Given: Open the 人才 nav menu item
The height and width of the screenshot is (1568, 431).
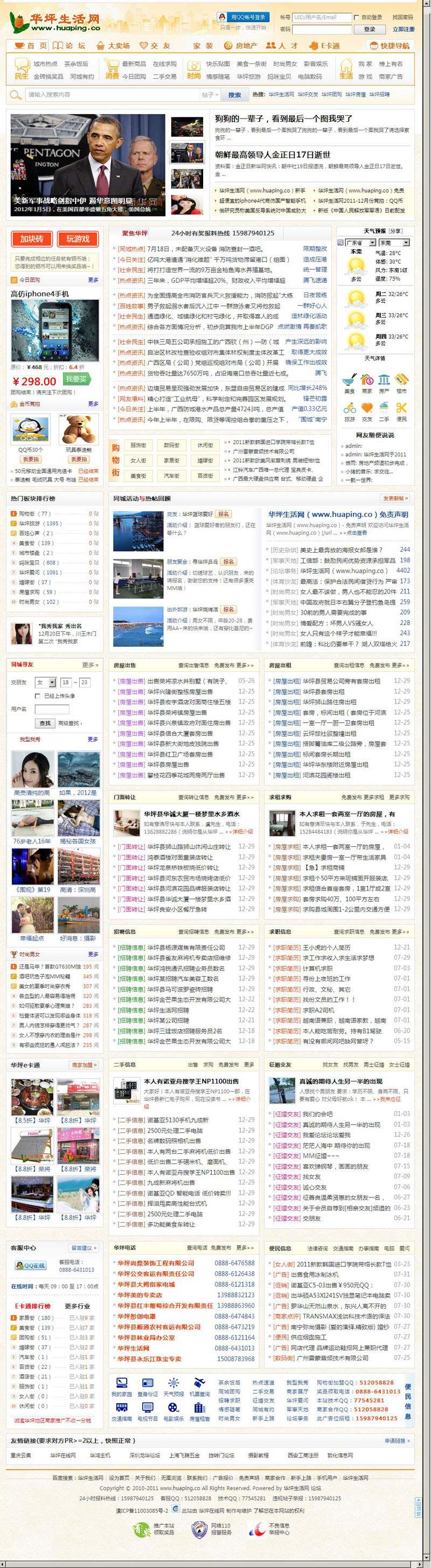Looking at the screenshot, I should (282, 46).
